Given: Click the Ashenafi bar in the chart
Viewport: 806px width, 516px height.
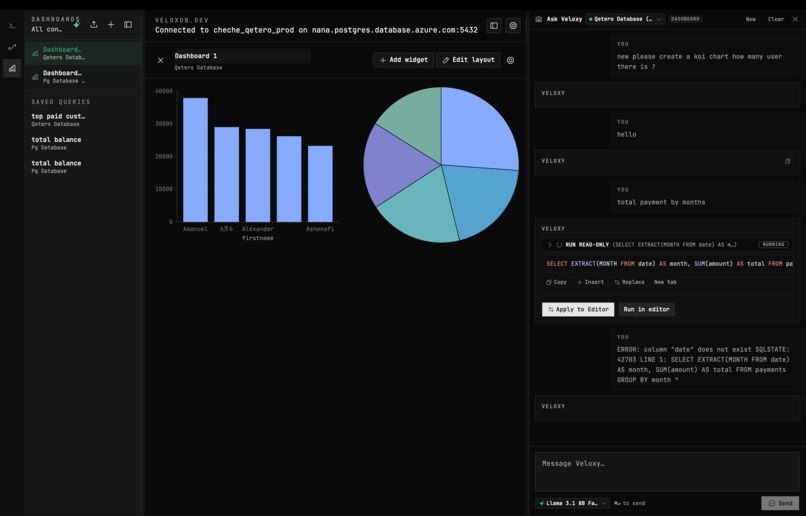Looking at the screenshot, I should (320, 184).
